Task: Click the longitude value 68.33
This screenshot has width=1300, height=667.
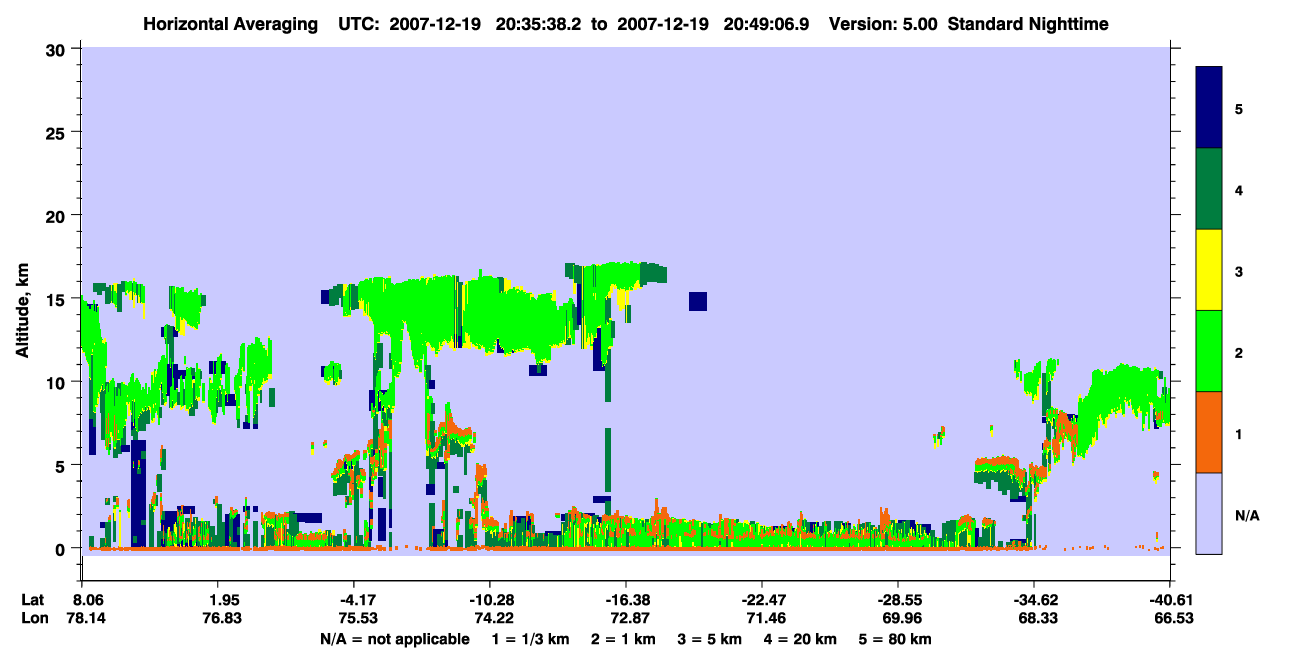Action: (1038, 618)
